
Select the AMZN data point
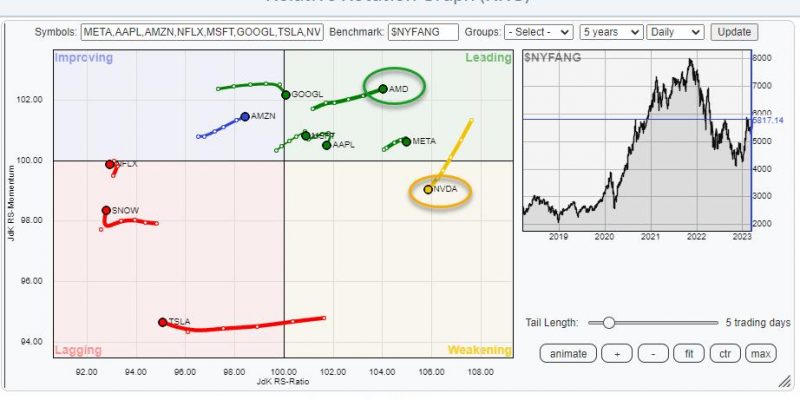coord(245,117)
